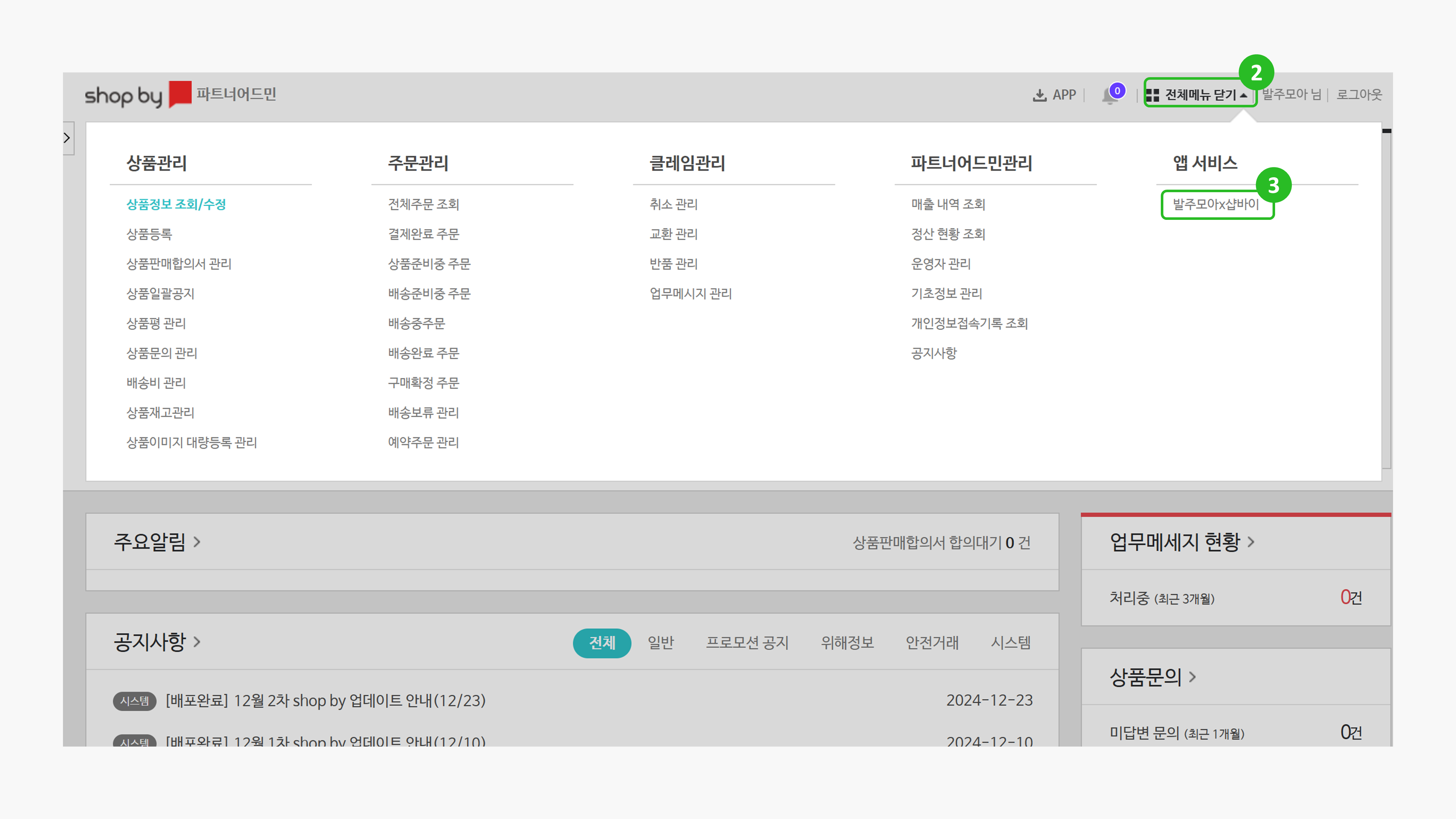Open the 공지사항 section arrow
This screenshot has height=819, width=1456.
[x=197, y=641]
